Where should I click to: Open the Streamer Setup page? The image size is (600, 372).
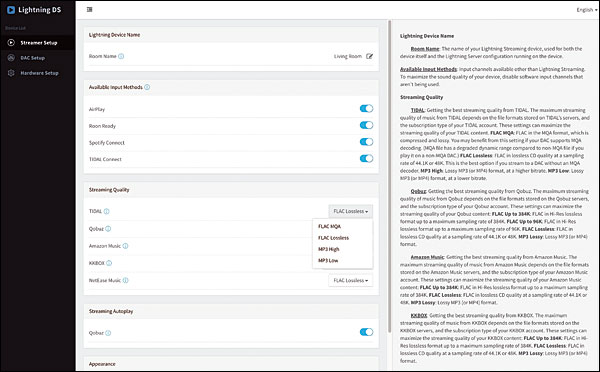click(38, 42)
